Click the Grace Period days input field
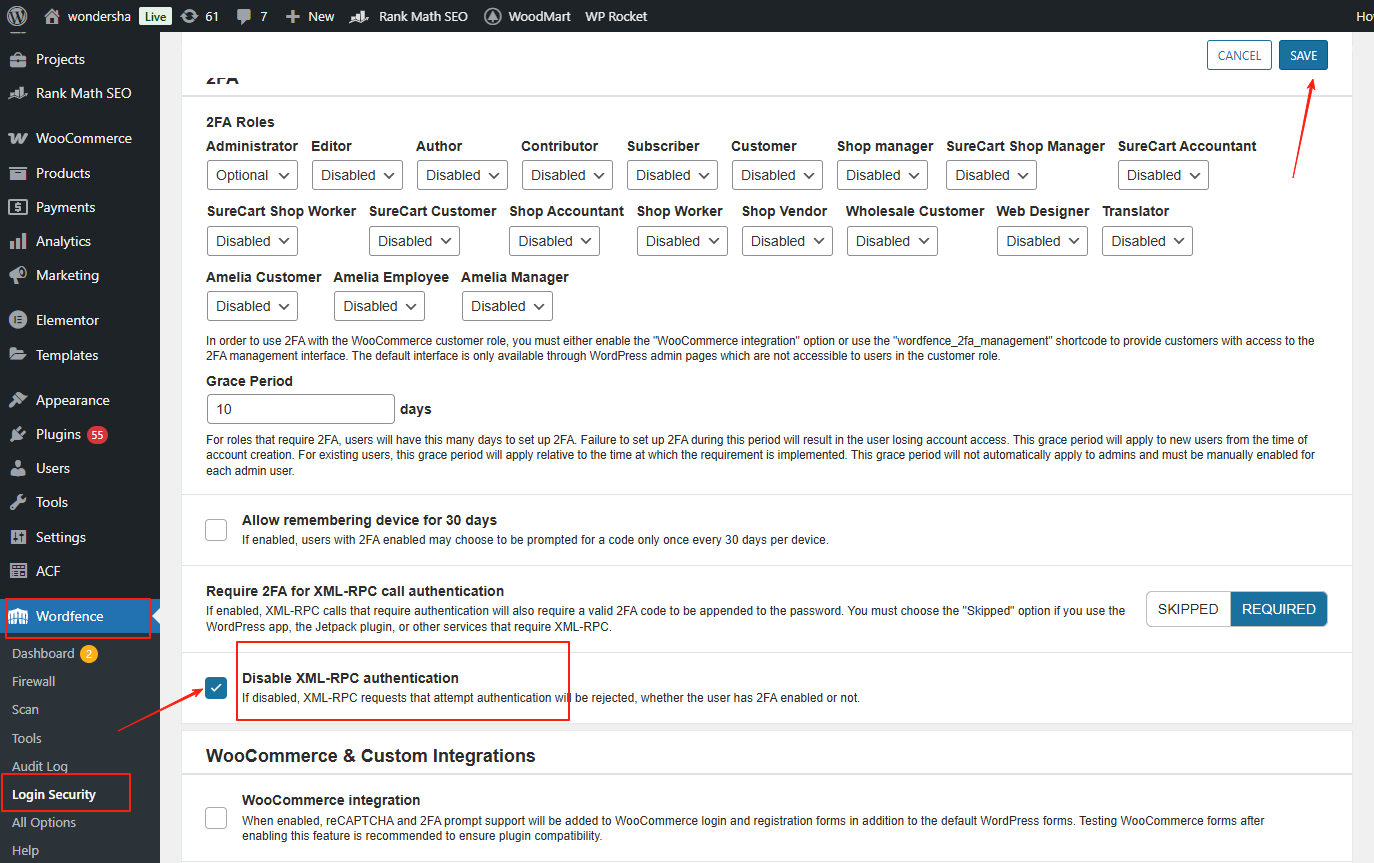Image resolution: width=1374 pixels, height=863 pixels. 300,409
